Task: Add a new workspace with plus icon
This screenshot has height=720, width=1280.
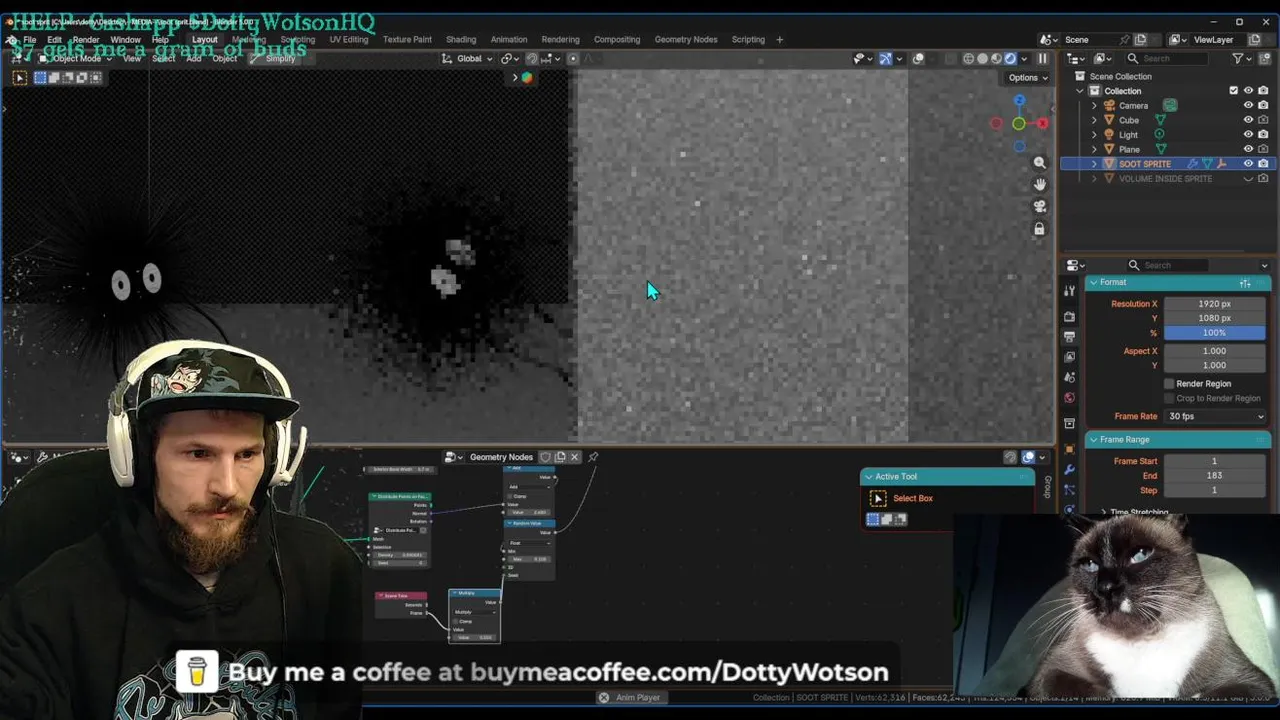Action: (x=780, y=39)
